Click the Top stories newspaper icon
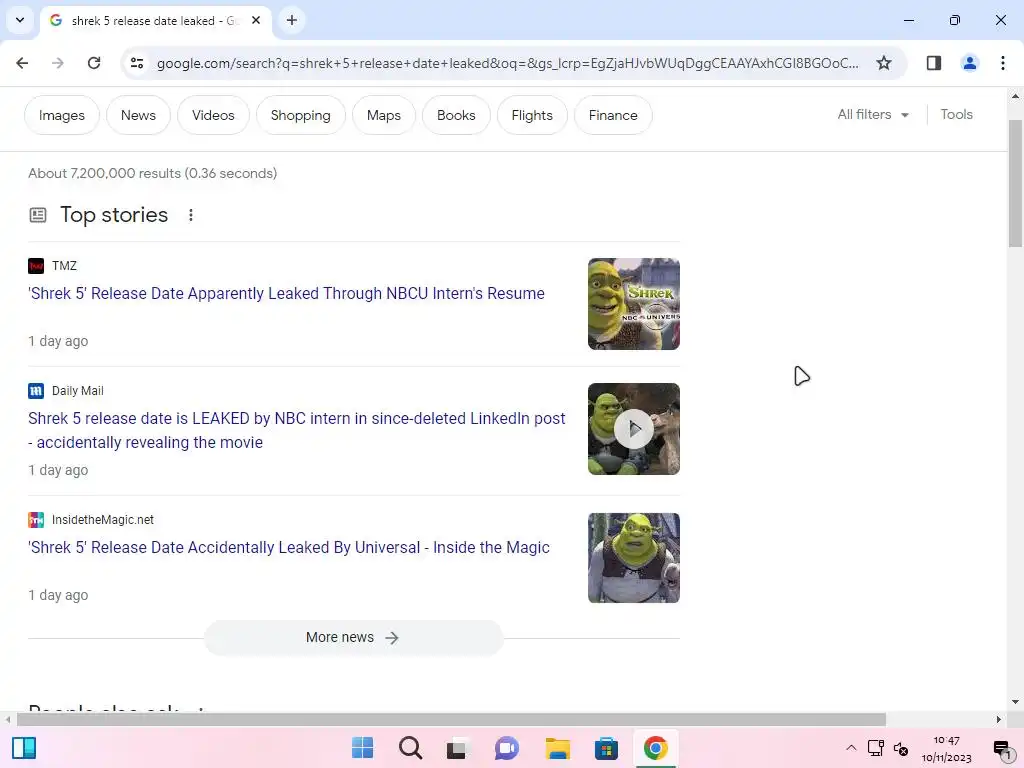This screenshot has height=768, width=1024. pos(38,215)
